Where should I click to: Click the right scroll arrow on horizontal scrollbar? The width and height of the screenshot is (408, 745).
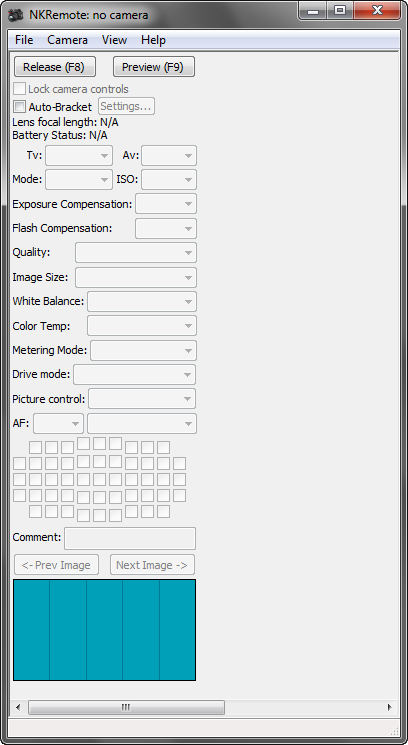(x=390, y=707)
